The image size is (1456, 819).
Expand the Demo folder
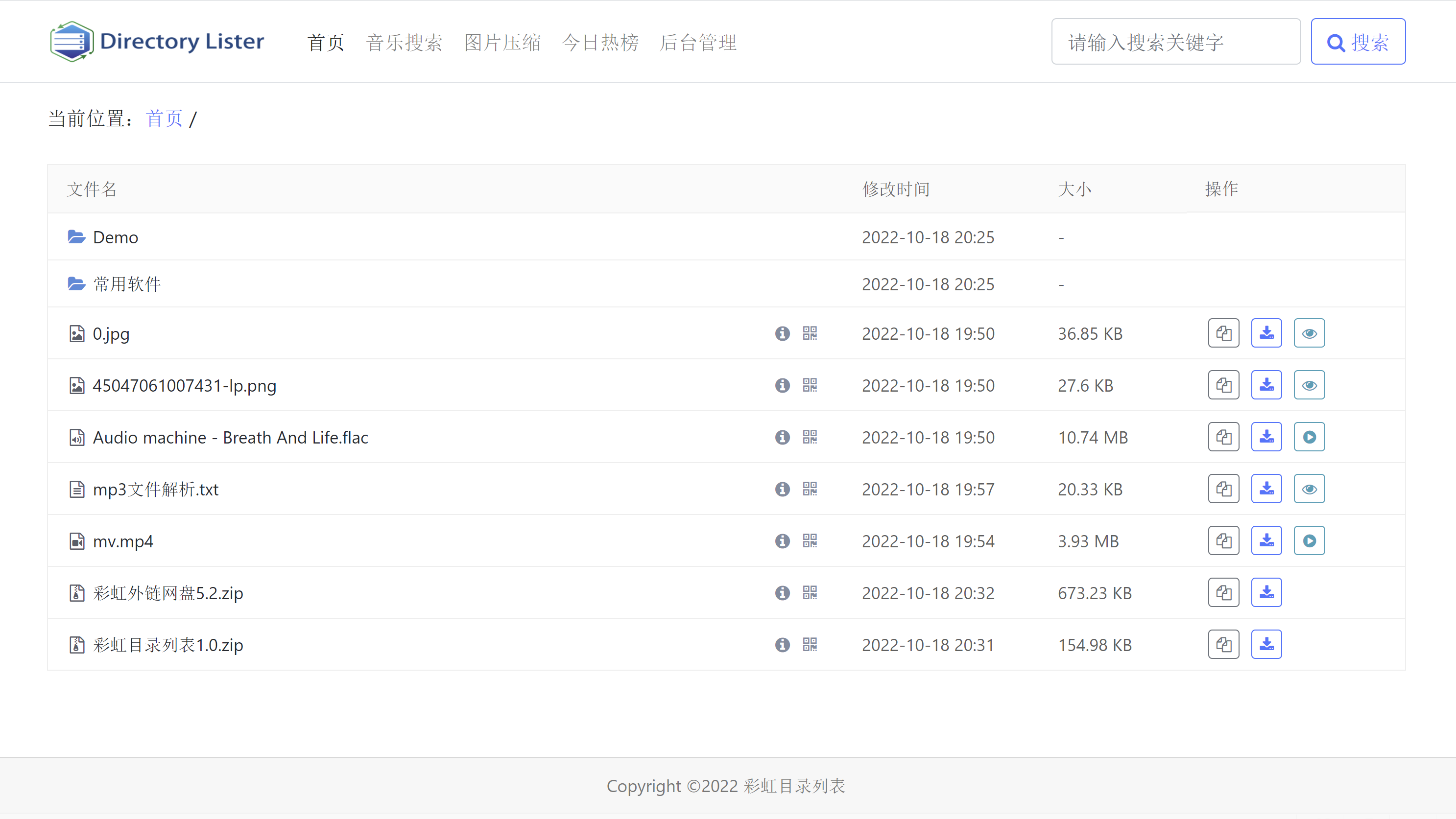115,237
